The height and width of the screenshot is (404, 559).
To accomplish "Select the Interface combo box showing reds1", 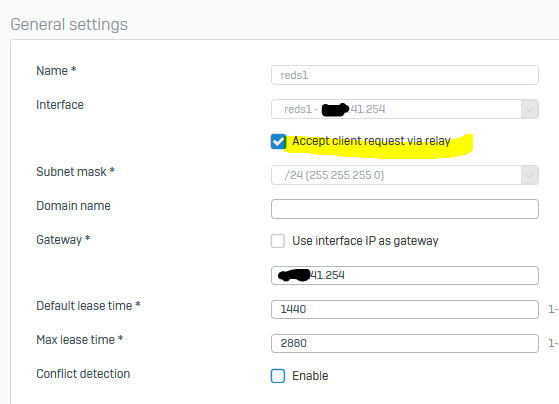I will (x=405, y=109).
